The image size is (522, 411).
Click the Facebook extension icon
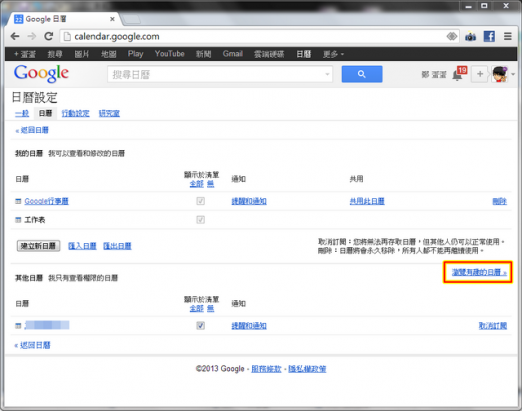click(x=489, y=36)
